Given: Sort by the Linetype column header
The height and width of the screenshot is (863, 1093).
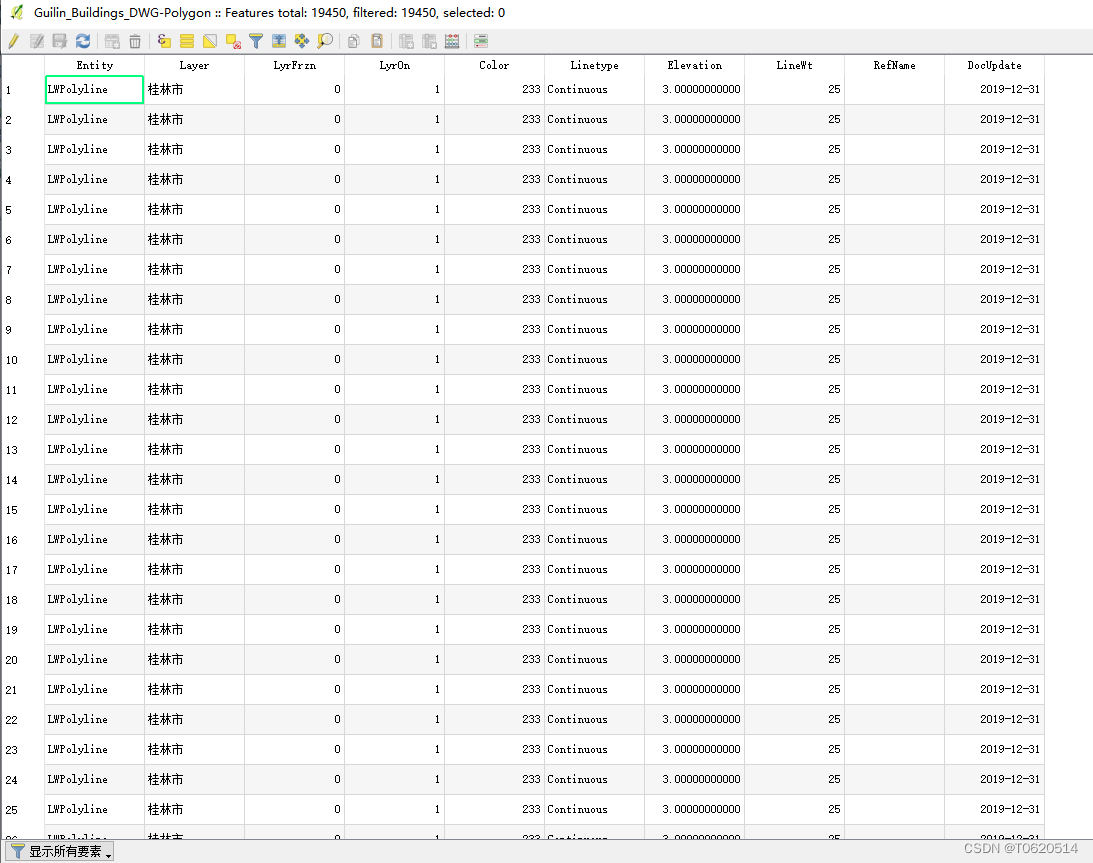Looking at the screenshot, I should click(595, 65).
